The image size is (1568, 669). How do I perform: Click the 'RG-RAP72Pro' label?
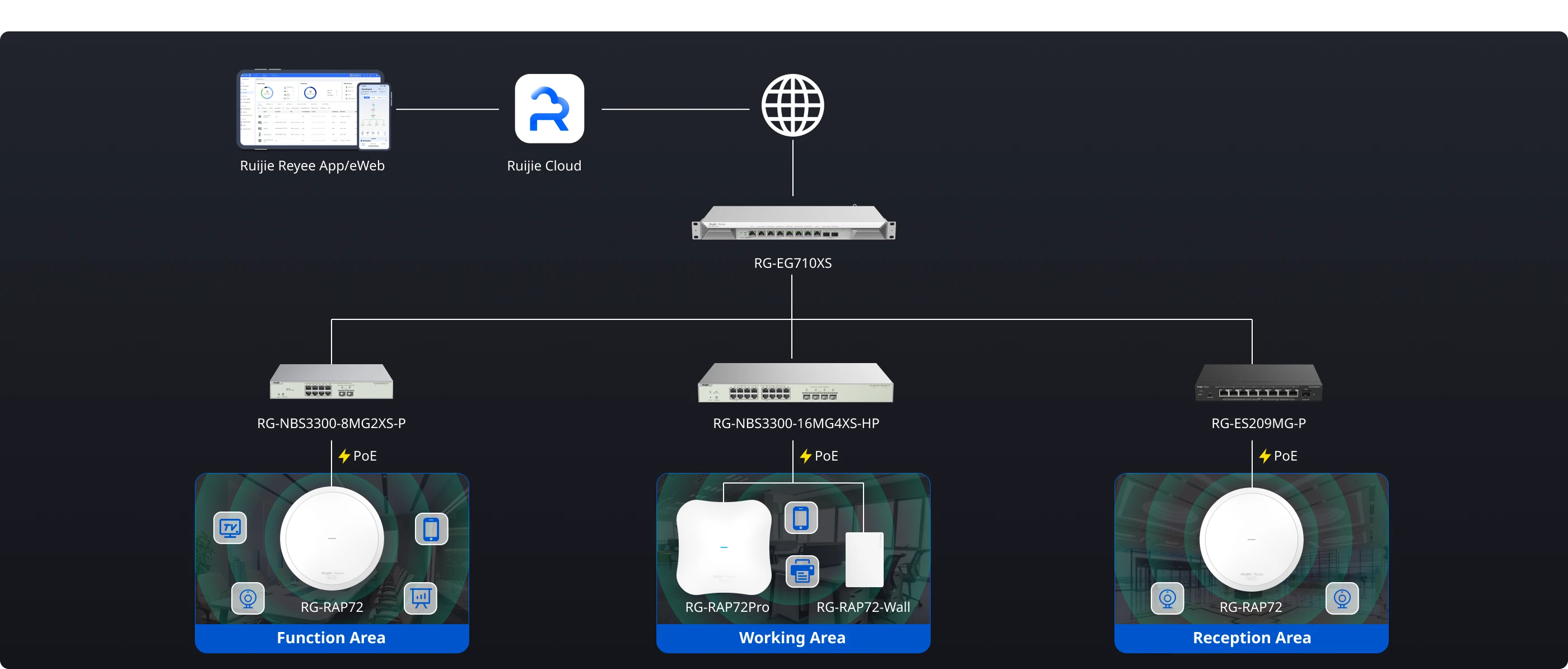[727, 607]
